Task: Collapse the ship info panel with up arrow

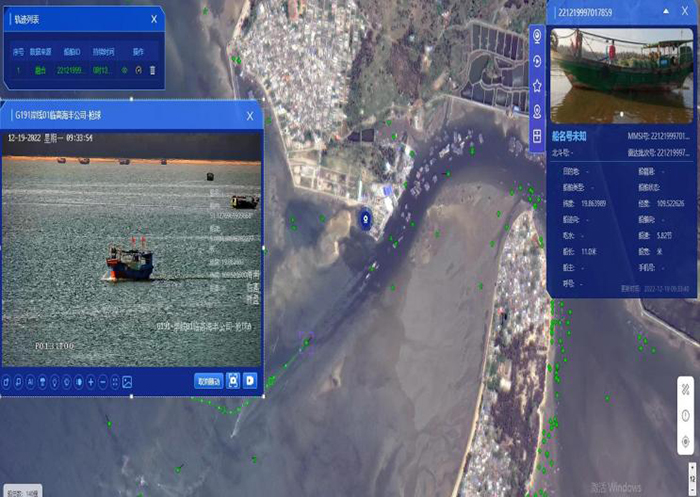Action: (x=665, y=12)
